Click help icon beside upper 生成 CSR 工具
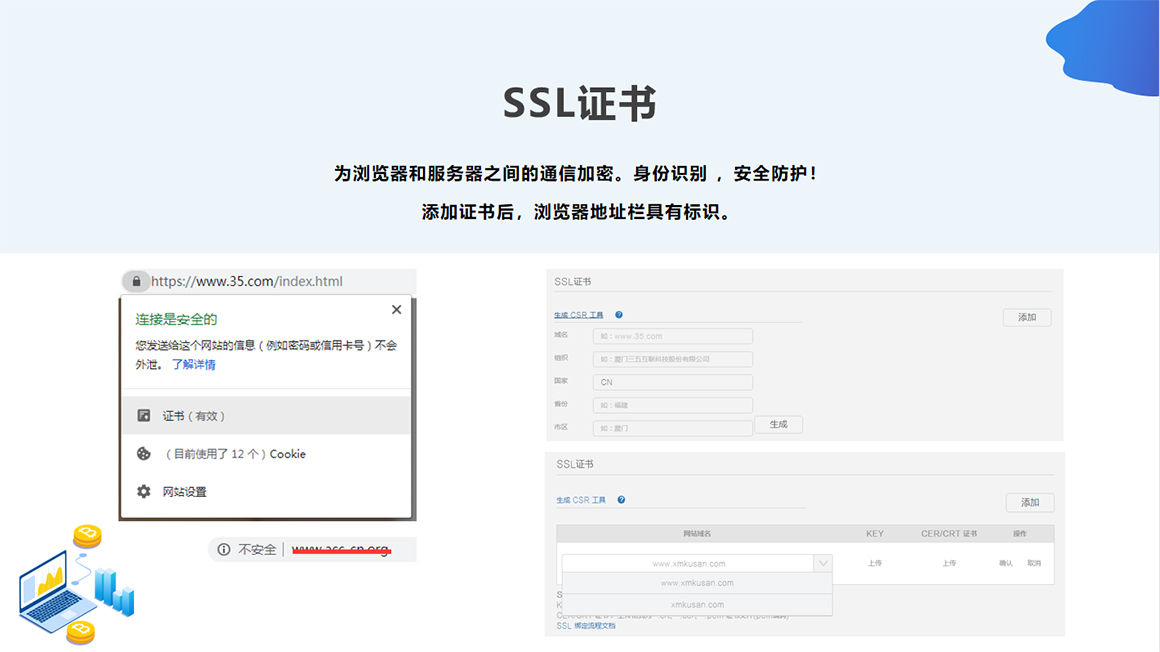Viewport: 1160px width, 652px height. pos(619,315)
